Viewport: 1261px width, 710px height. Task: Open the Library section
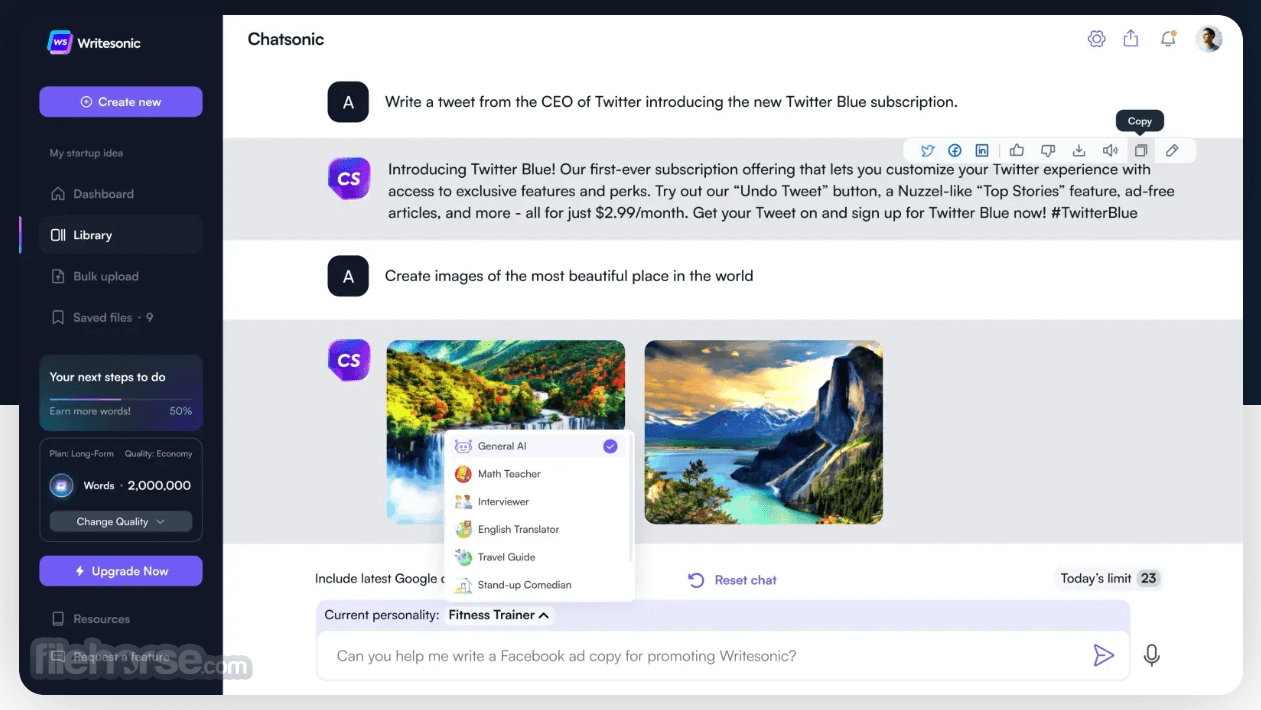[120, 235]
